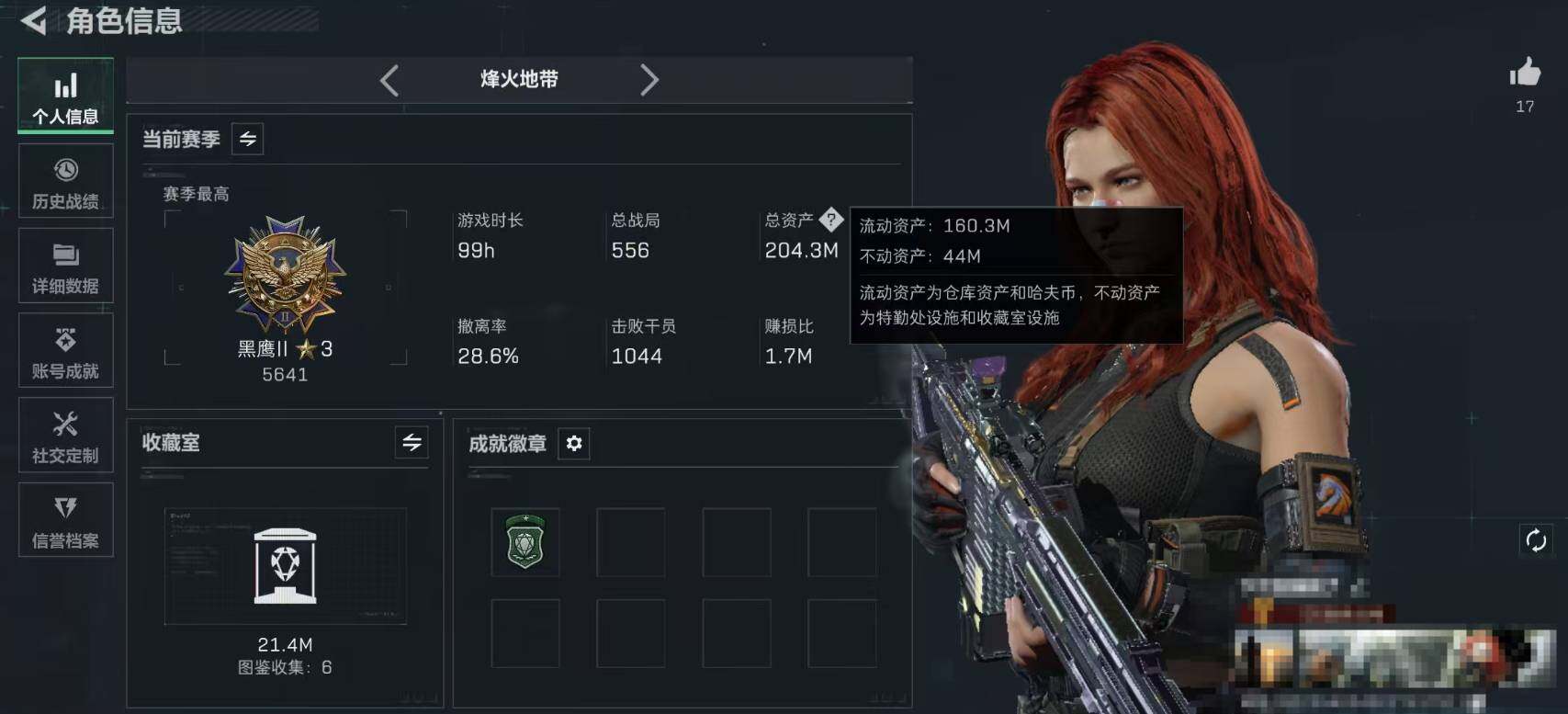Viewport: 1568px width, 714px height.
Task: Switch to next game mode with right chevron
Action: [x=649, y=80]
